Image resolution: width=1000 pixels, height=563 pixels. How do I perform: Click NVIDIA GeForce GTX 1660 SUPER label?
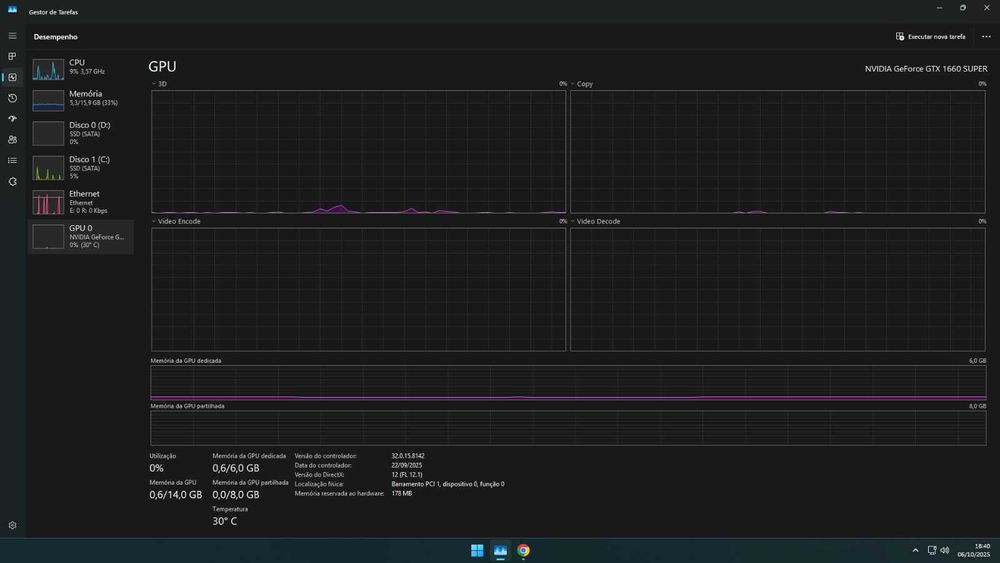pyautogui.click(x=926, y=68)
